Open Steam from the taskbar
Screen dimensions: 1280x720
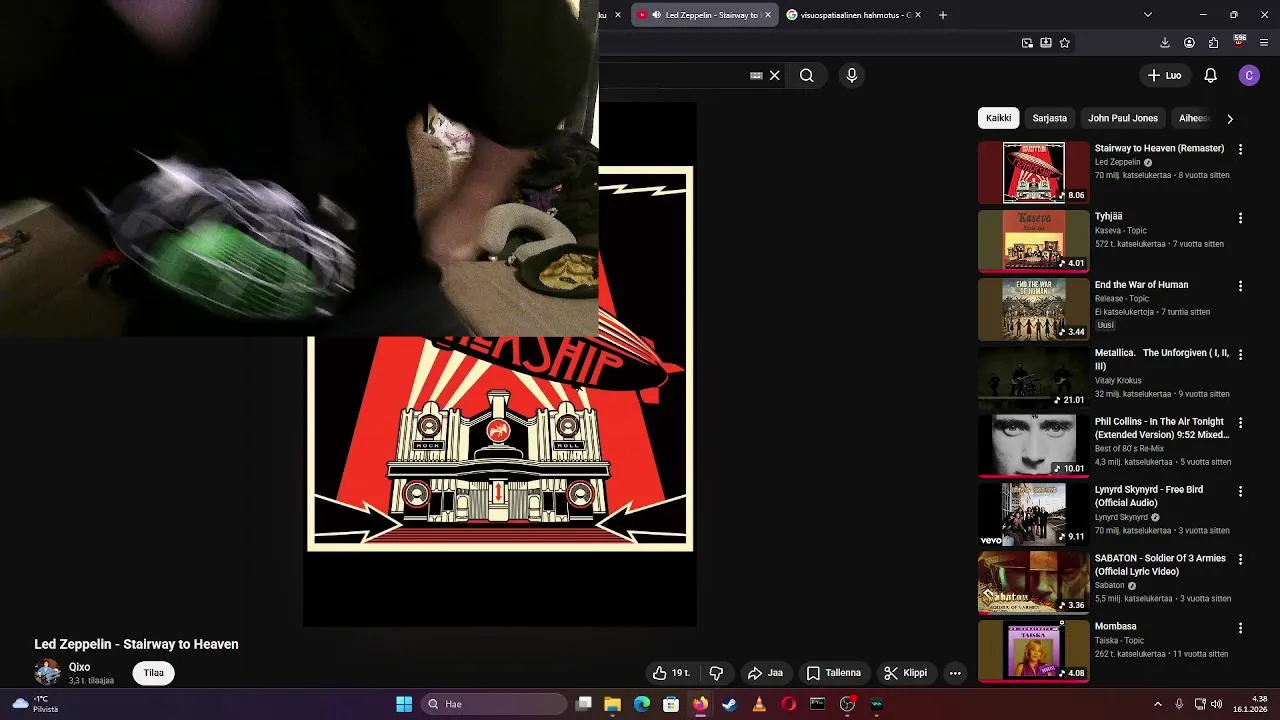[730, 704]
